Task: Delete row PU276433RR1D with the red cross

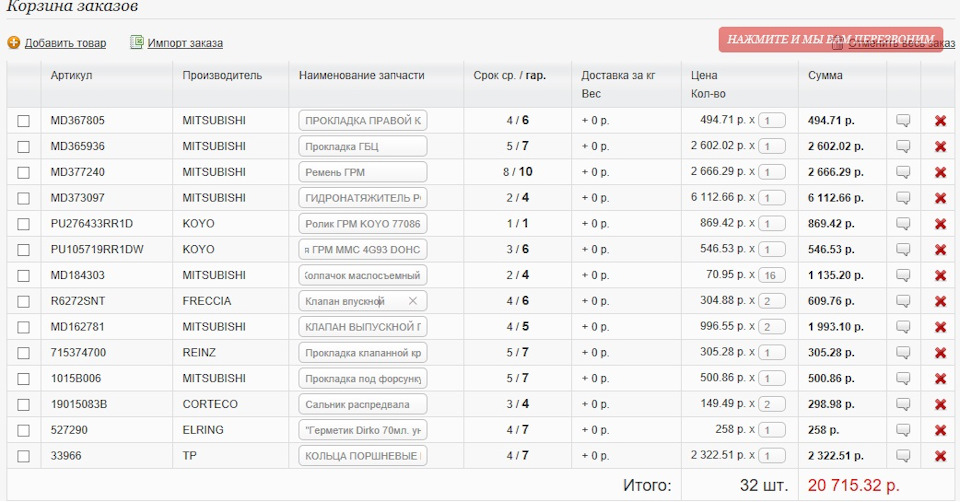Action: [940, 224]
